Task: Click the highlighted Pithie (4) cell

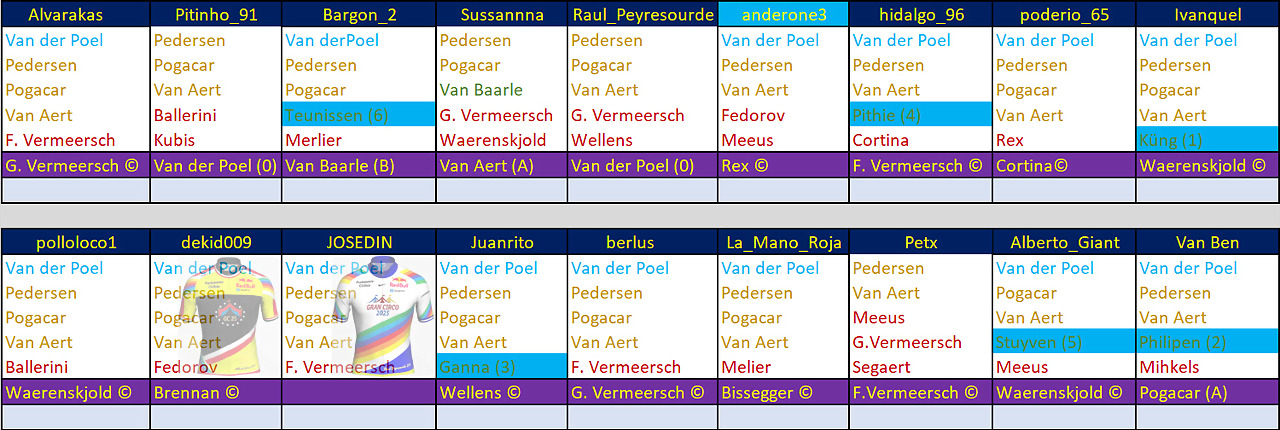Action: [x=920, y=115]
